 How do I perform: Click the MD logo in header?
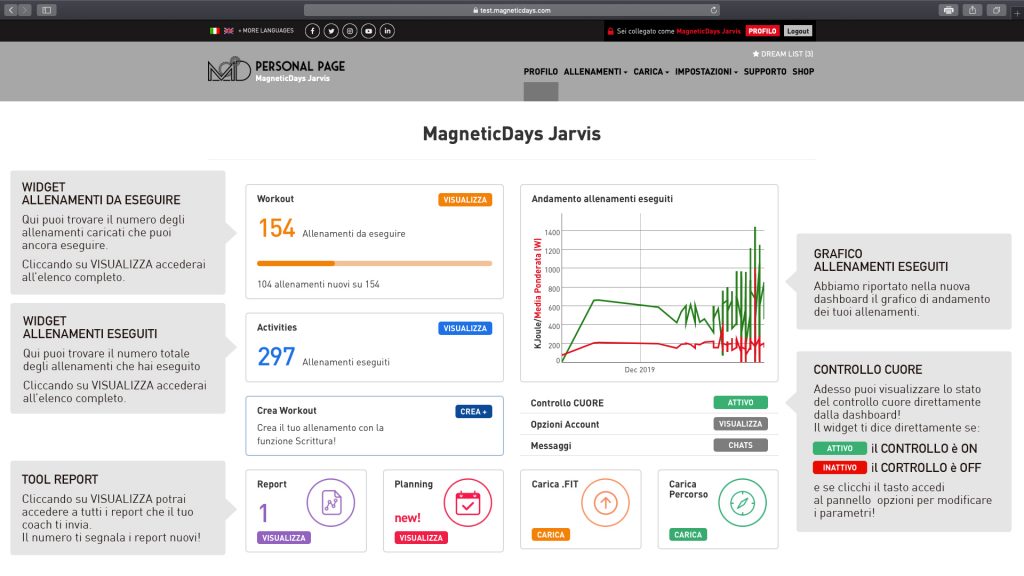pos(229,69)
